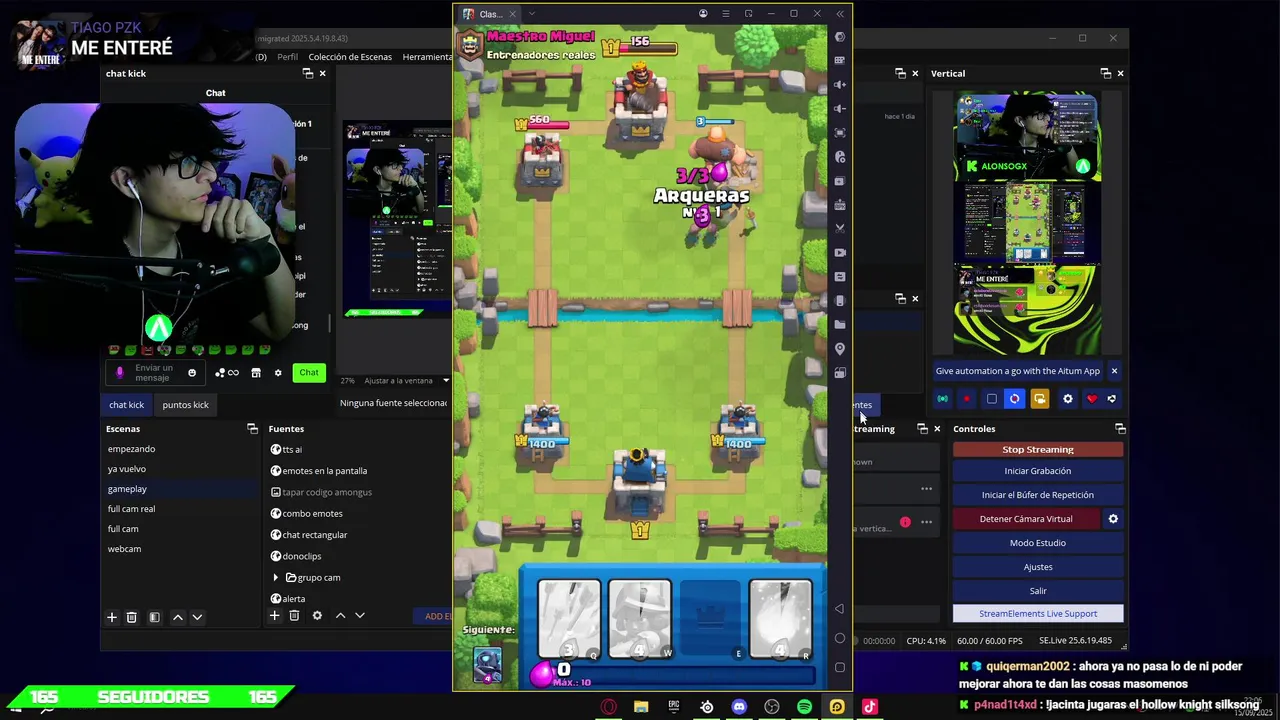The height and width of the screenshot is (720, 1280).
Task: Open the emoji picker in chat kick
Action: (192, 373)
